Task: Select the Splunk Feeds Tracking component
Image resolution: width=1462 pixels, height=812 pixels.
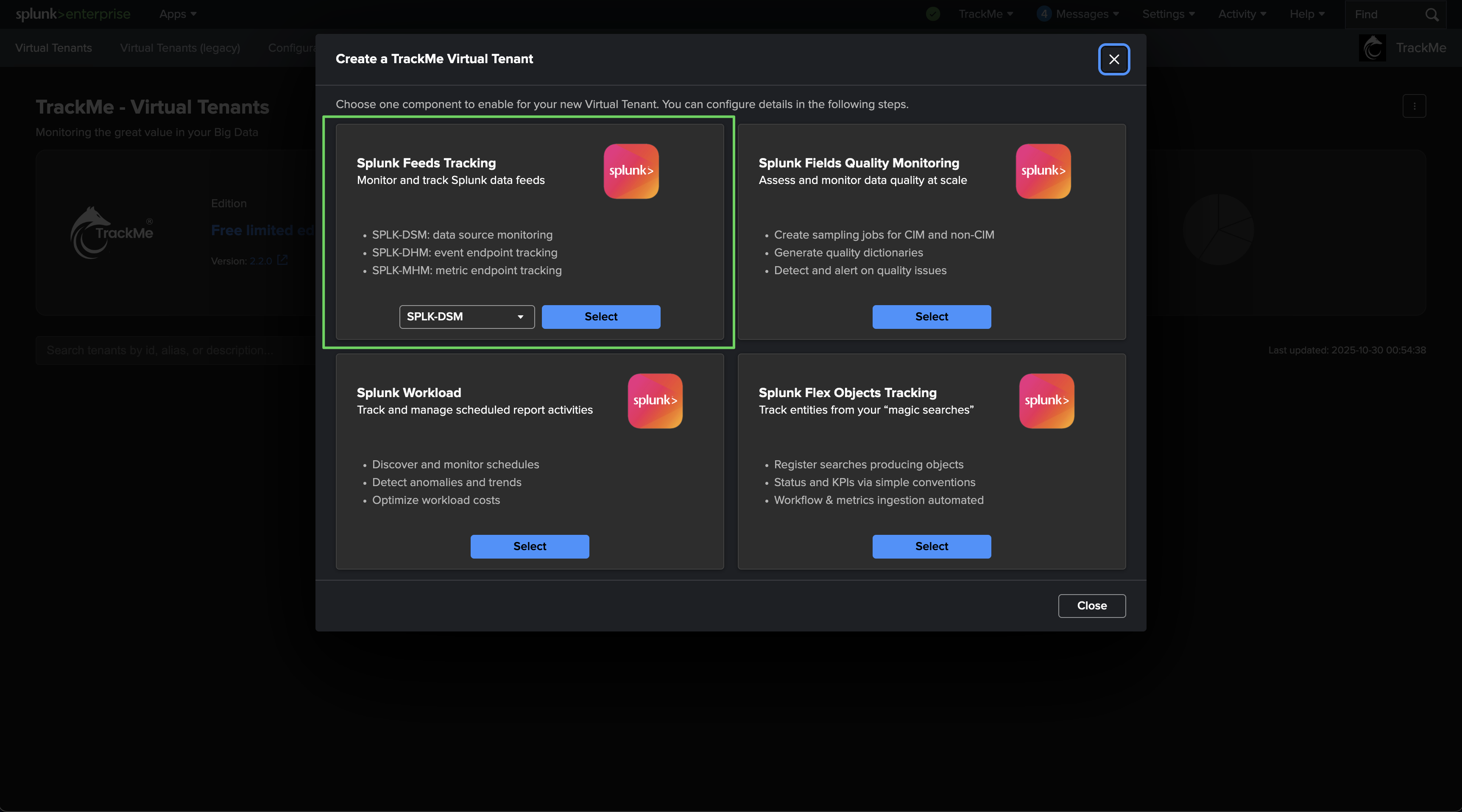Action: coord(600,317)
